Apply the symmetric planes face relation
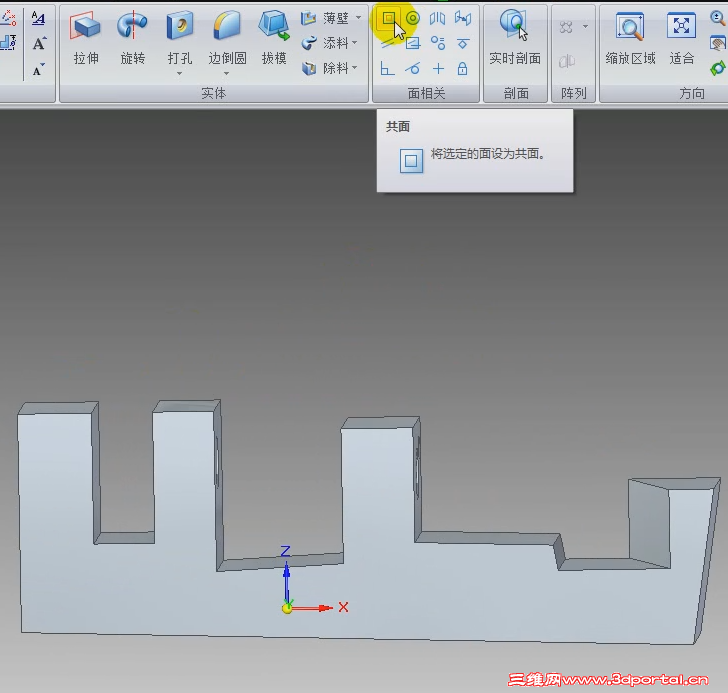Viewport: 728px width, 693px height. (437, 19)
